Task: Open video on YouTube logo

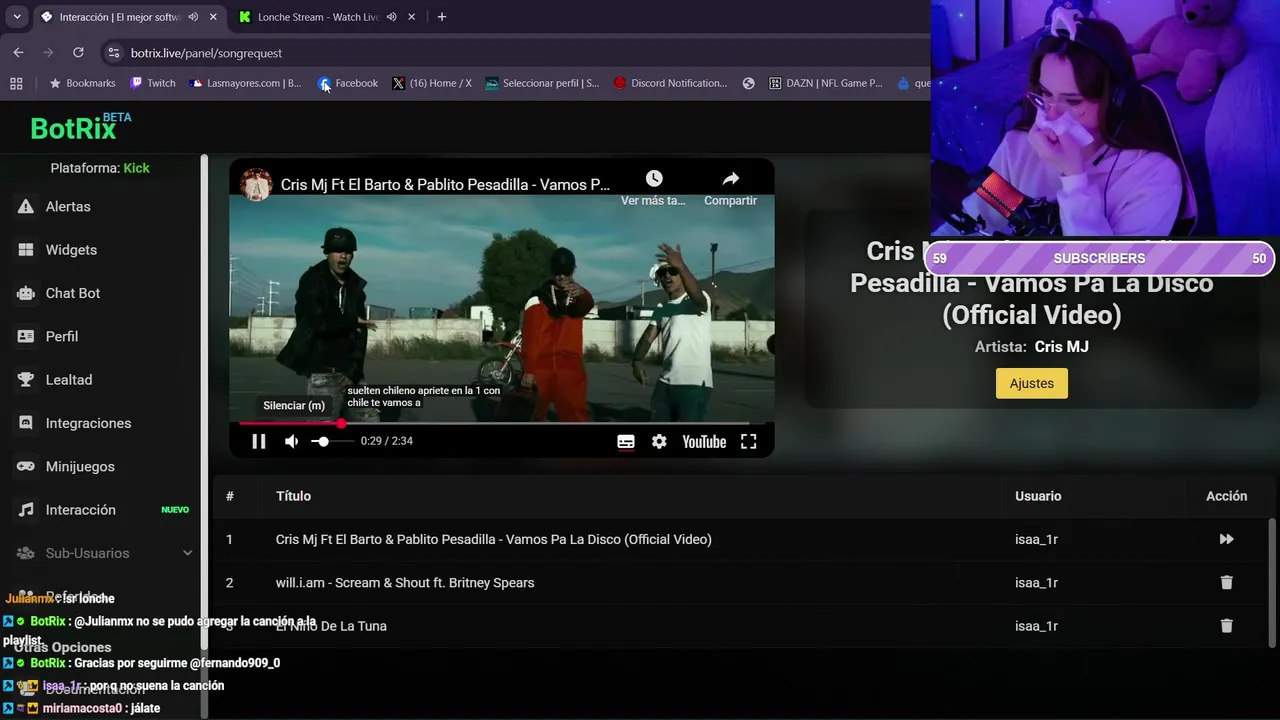Action: point(704,441)
